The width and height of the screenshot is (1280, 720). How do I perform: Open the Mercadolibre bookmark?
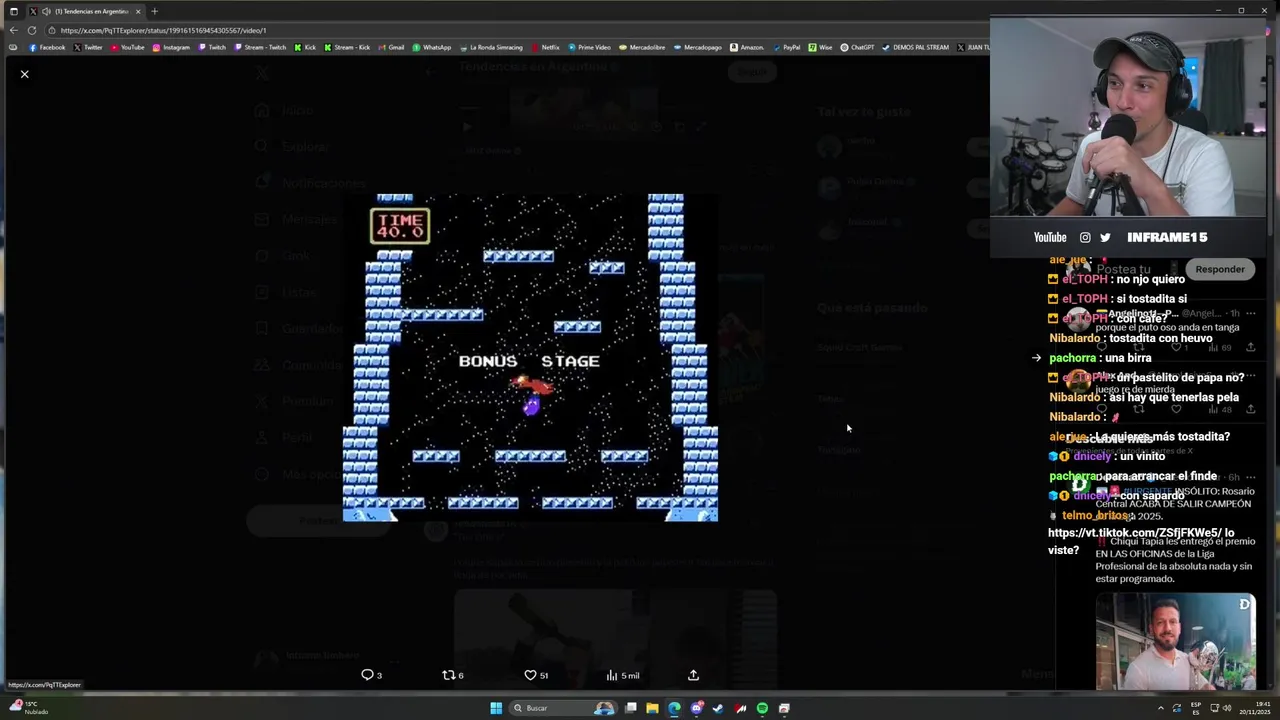pos(642,47)
